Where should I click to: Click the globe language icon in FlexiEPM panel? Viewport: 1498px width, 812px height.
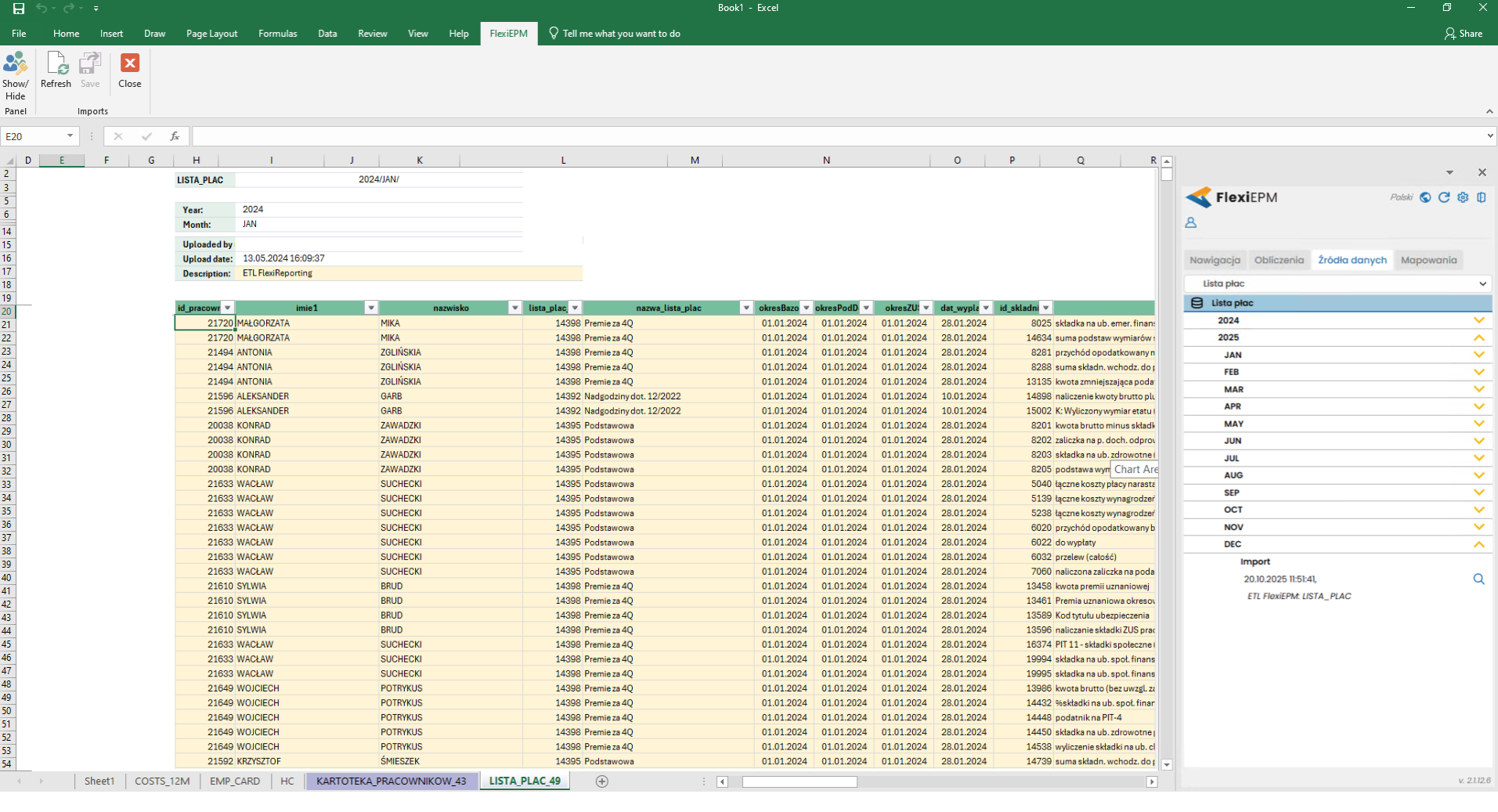[1425, 197]
